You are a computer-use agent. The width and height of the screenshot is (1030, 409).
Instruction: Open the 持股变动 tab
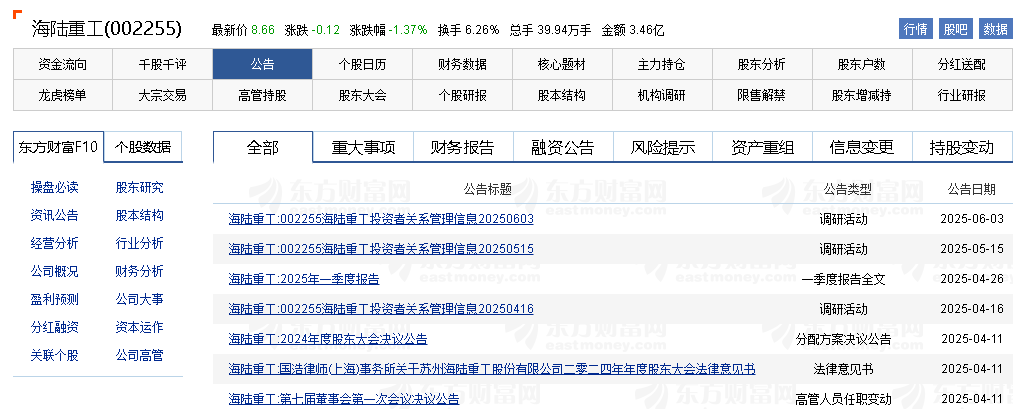pyautogui.click(x=962, y=147)
